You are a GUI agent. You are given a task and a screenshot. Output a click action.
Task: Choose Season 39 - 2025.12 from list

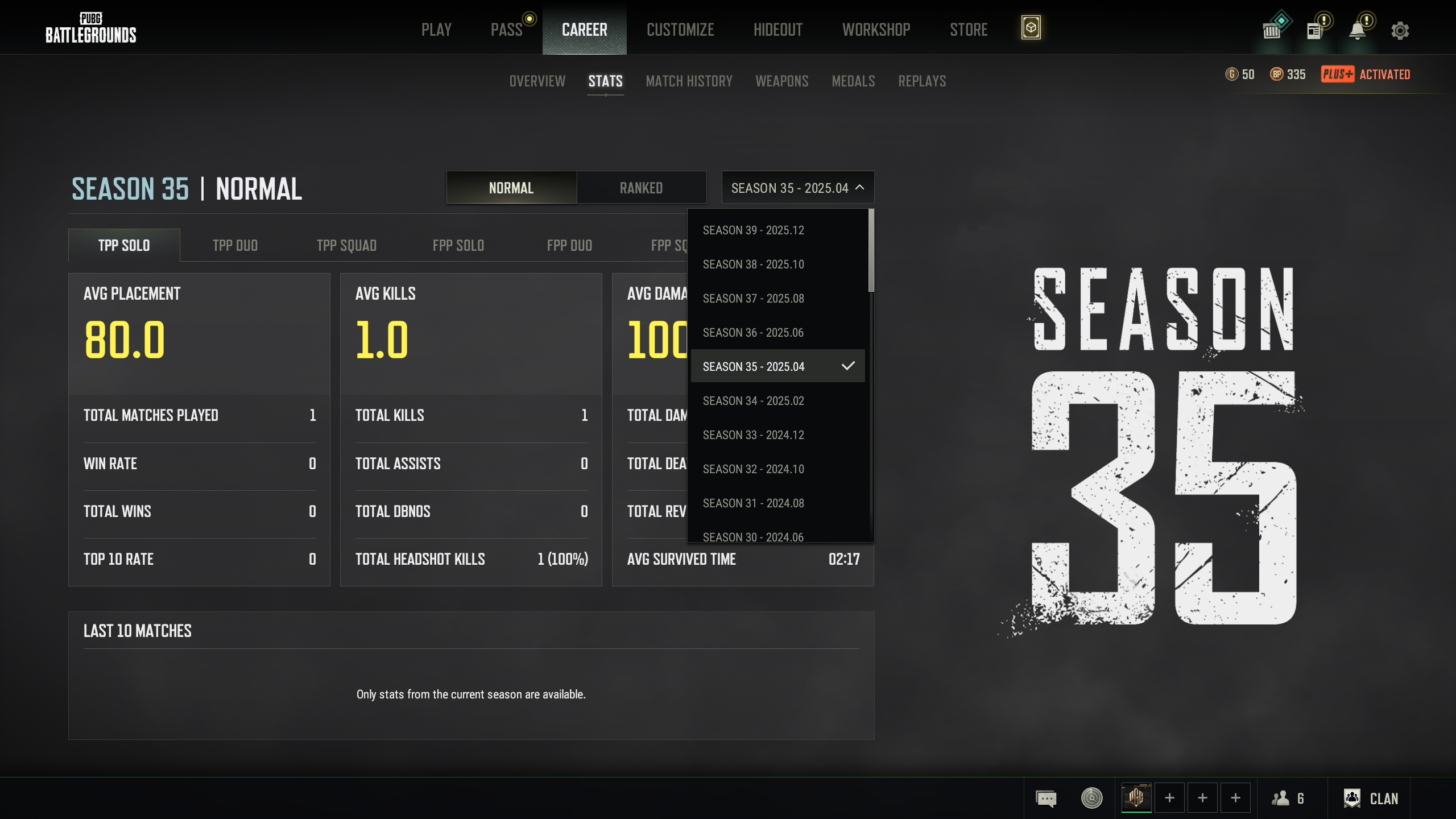[753, 230]
